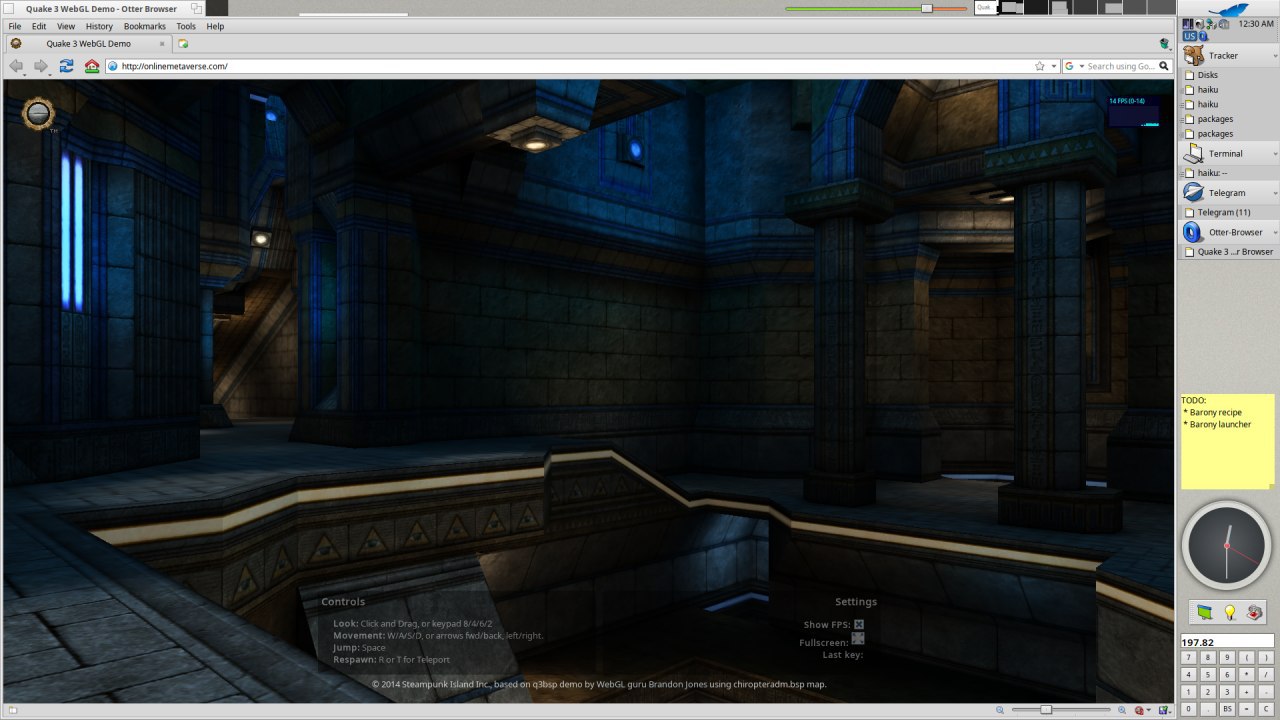The image size is (1280, 720).
Task: Open closed tabs trash can icon
Action: click(x=1165, y=44)
